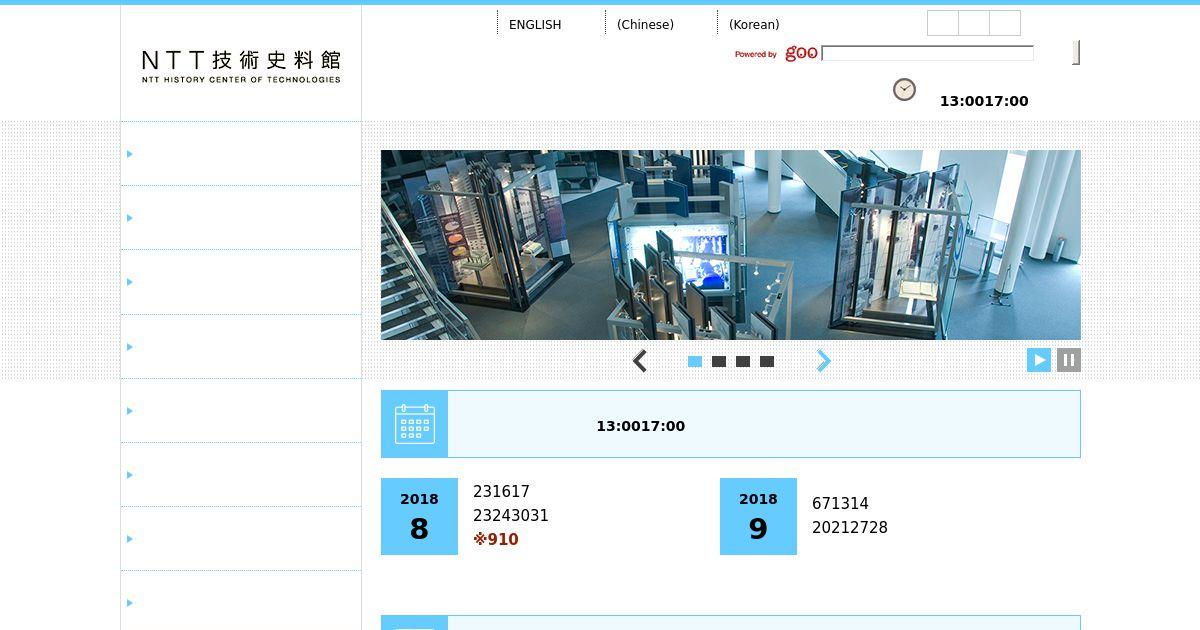Viewport: 1200px width, 630px height.
Task: Switch the site language to ENGLISH
Action: tap(535, 24)
